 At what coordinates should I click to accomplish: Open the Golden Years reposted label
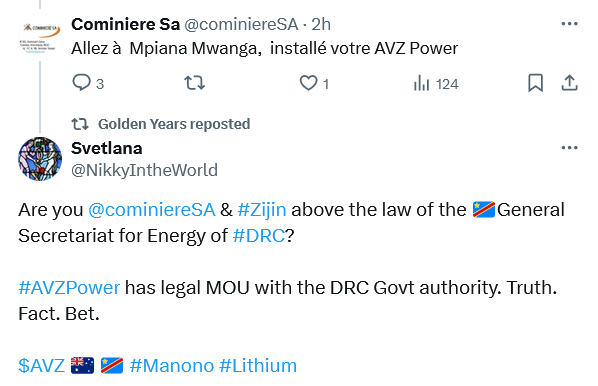(174, 124)
